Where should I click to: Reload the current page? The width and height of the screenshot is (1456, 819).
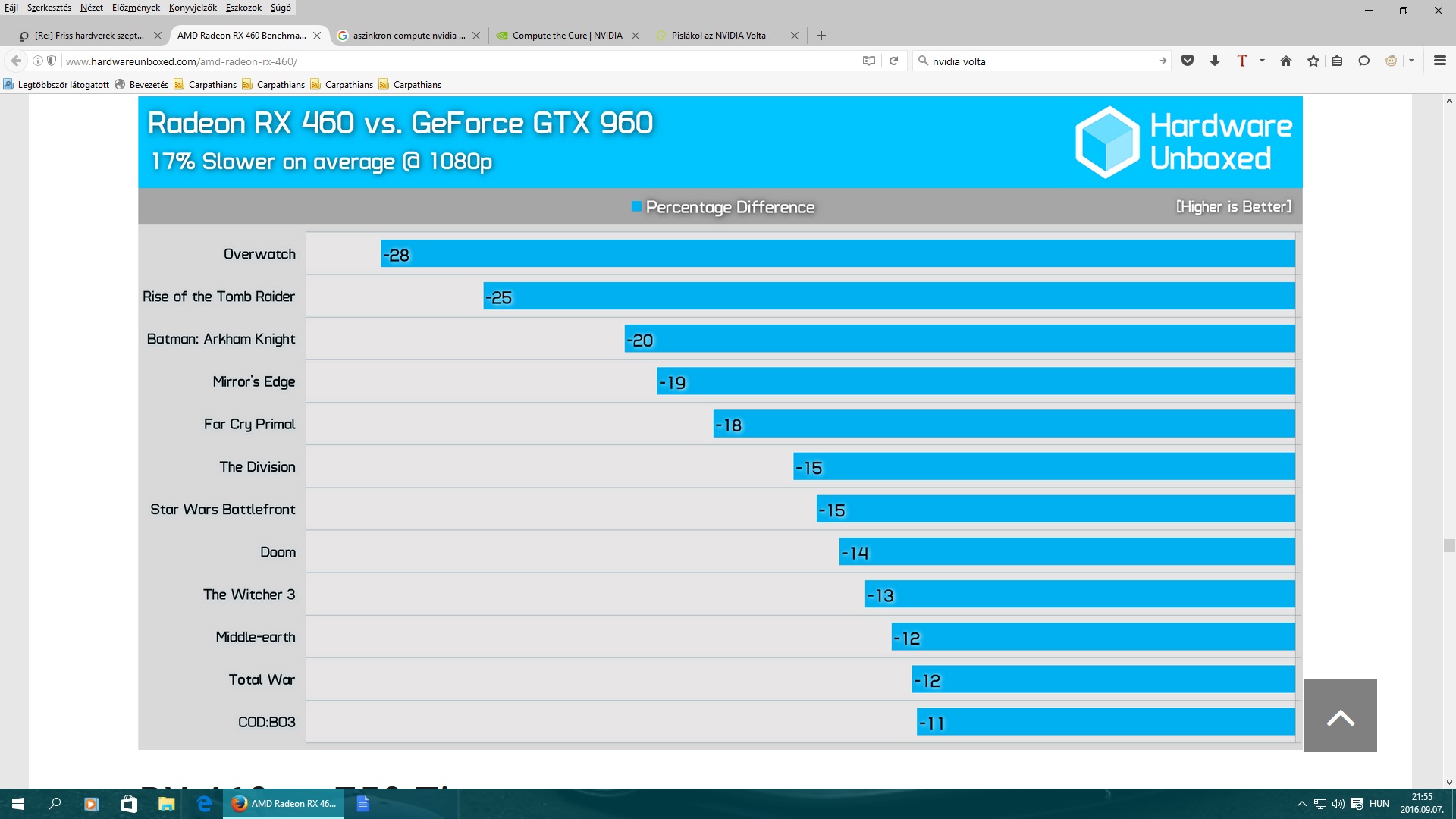(893, 61)
